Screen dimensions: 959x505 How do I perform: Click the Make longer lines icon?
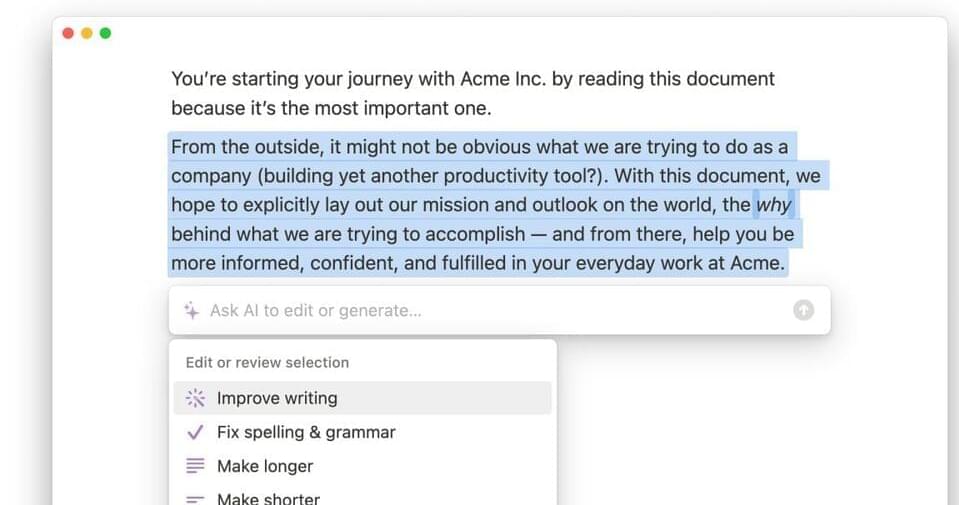(x=196, y=466)
